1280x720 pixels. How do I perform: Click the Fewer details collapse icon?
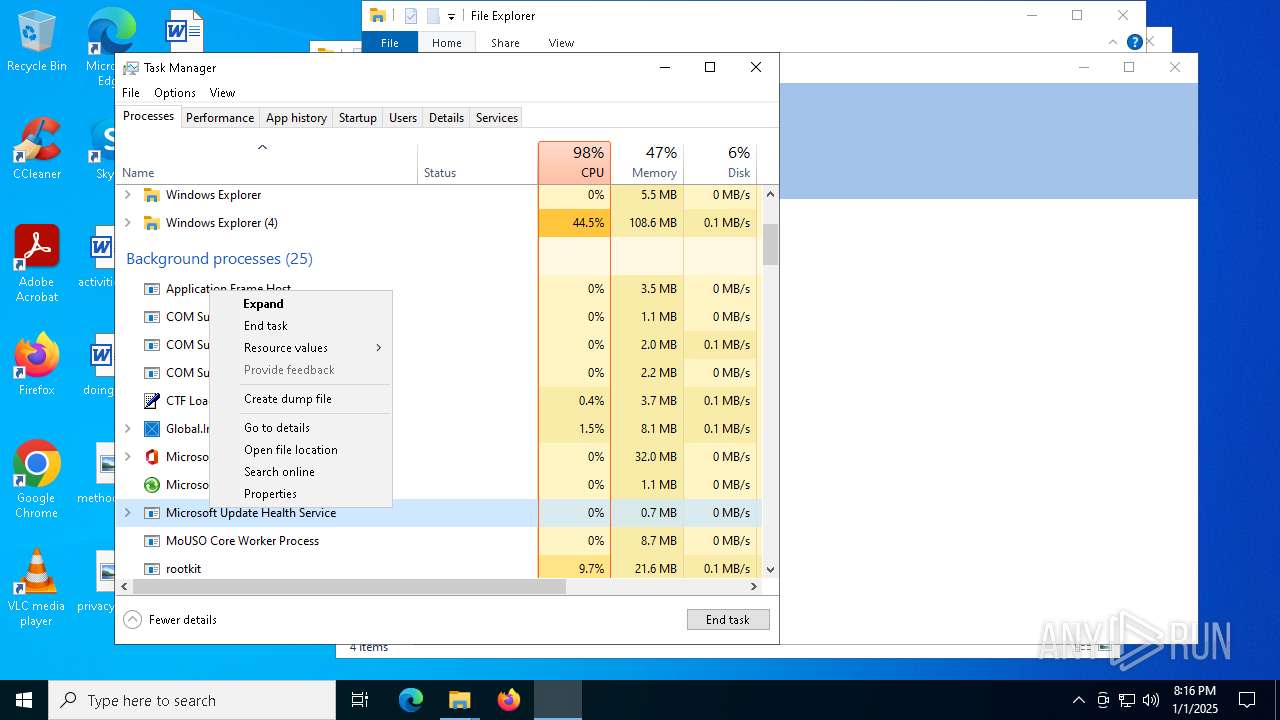click(x=133, y=620)
